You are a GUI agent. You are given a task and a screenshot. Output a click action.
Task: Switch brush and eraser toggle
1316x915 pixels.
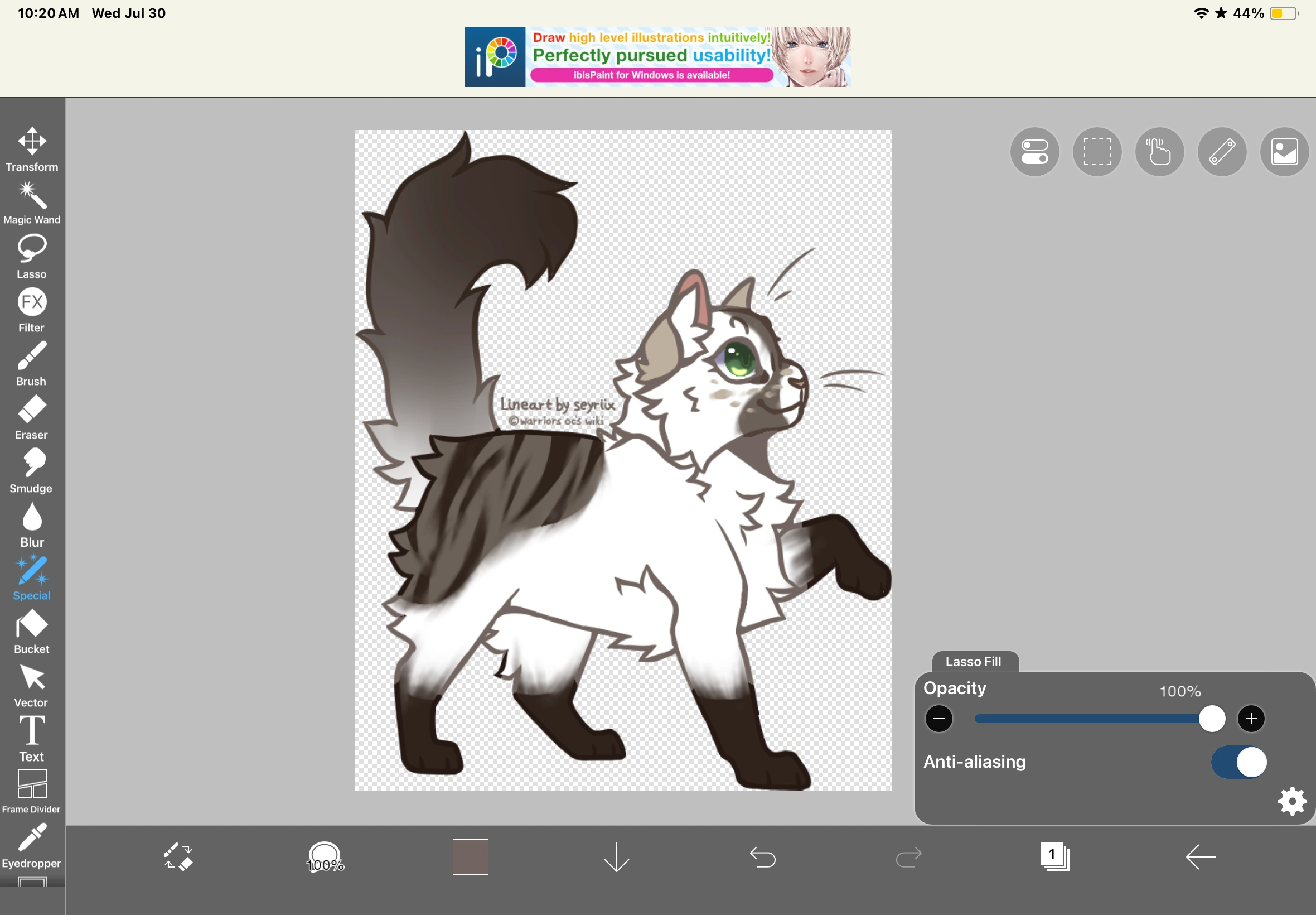(178, 857)
